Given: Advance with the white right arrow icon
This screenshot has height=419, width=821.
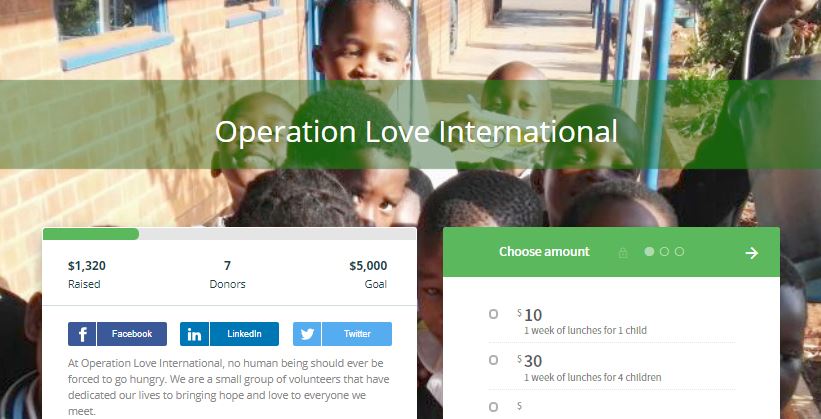Looking at the screenshot, I should (752, 253).
